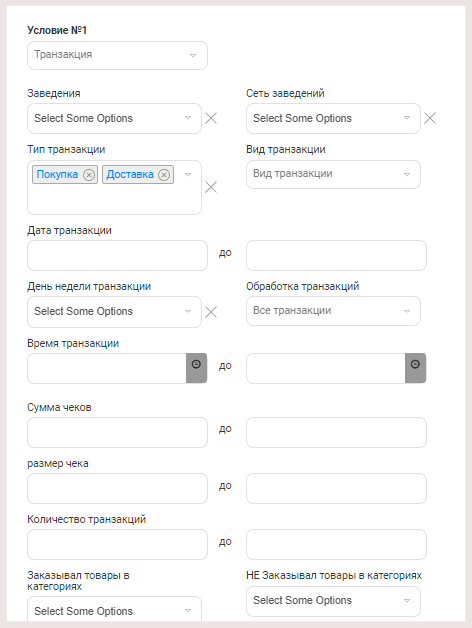The width and height of the screenshot is (472, 628).
Task: Remove the Доставка tag from Тип транзакции
Action: 164,175
